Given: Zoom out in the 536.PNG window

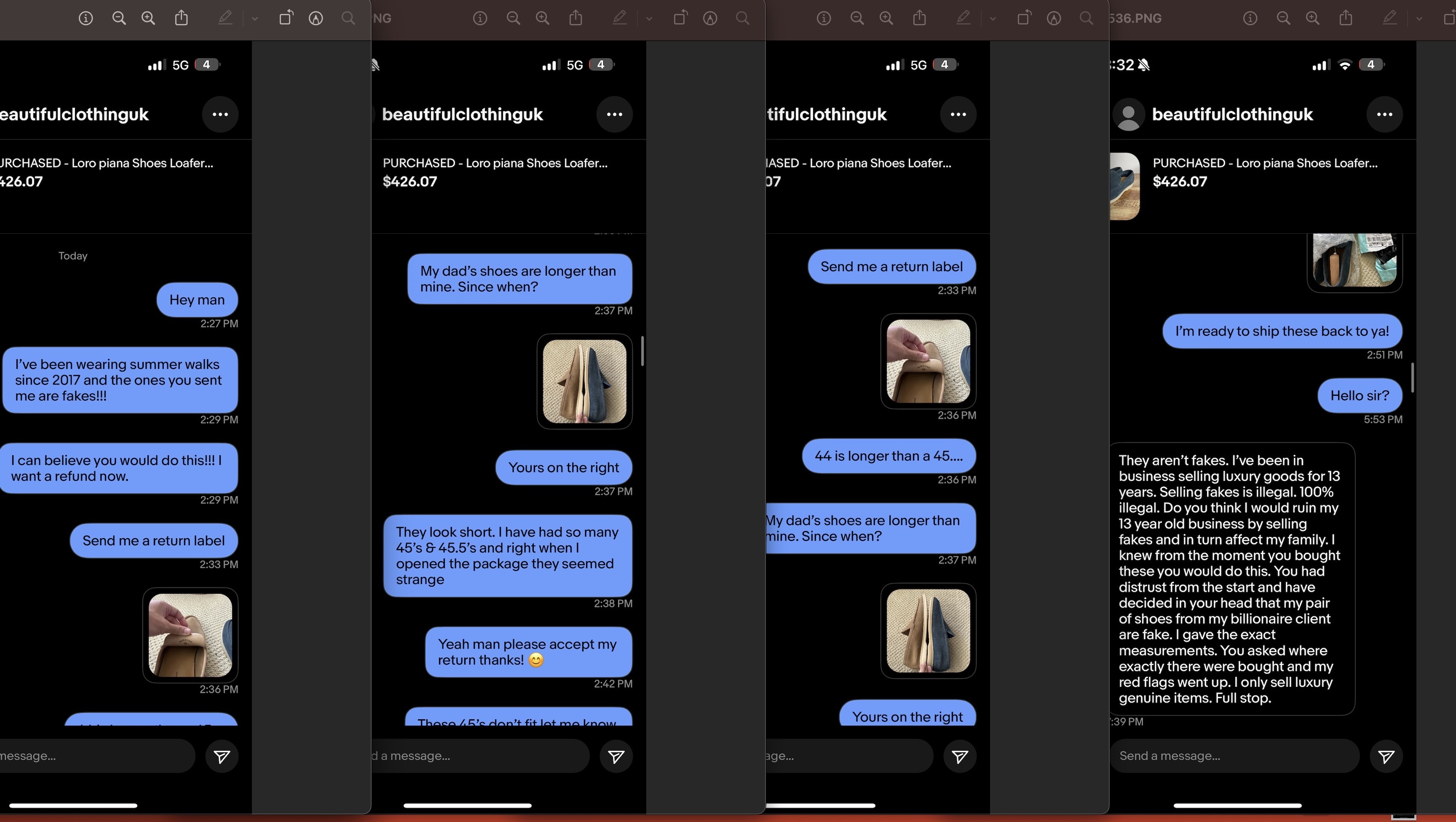Looking at the screenshot, I should coord(1284,19).
